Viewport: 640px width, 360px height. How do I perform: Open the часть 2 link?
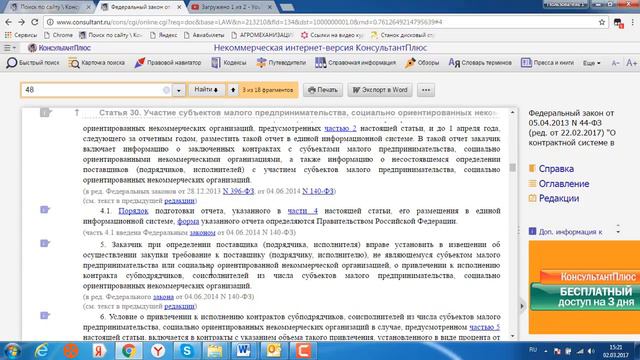[x=340, y=129]
